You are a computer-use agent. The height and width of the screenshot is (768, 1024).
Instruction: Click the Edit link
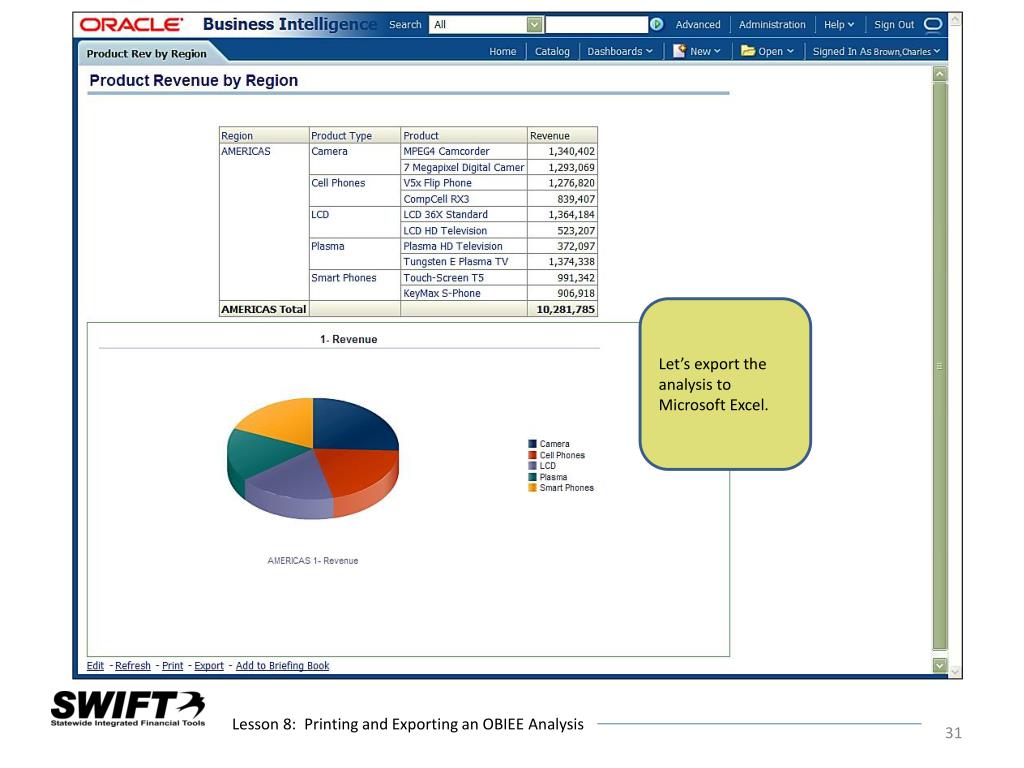click(95, 665)
